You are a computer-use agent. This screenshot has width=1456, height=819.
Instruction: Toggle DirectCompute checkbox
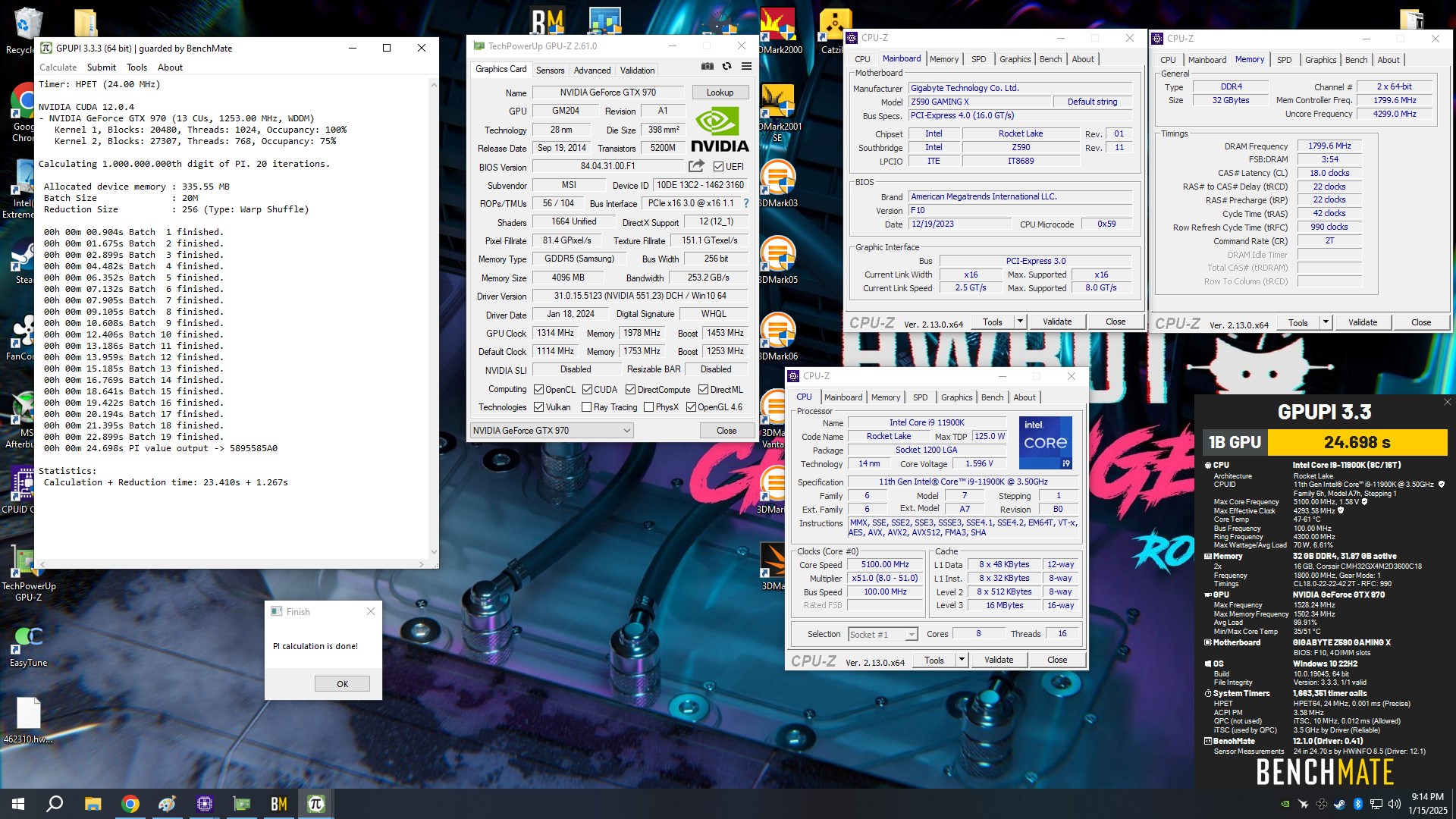tap(630, 390)
